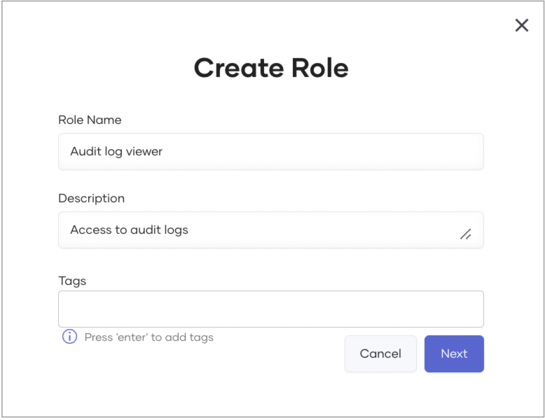
Task: Place cursor on 'Audit log viewer' text
Action: coord(116,152)
